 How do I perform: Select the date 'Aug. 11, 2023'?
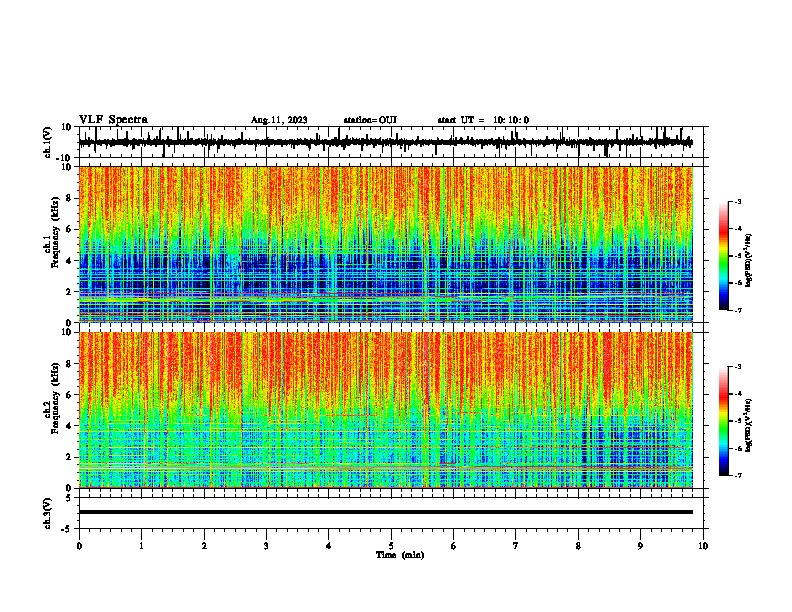pos(279,120)
